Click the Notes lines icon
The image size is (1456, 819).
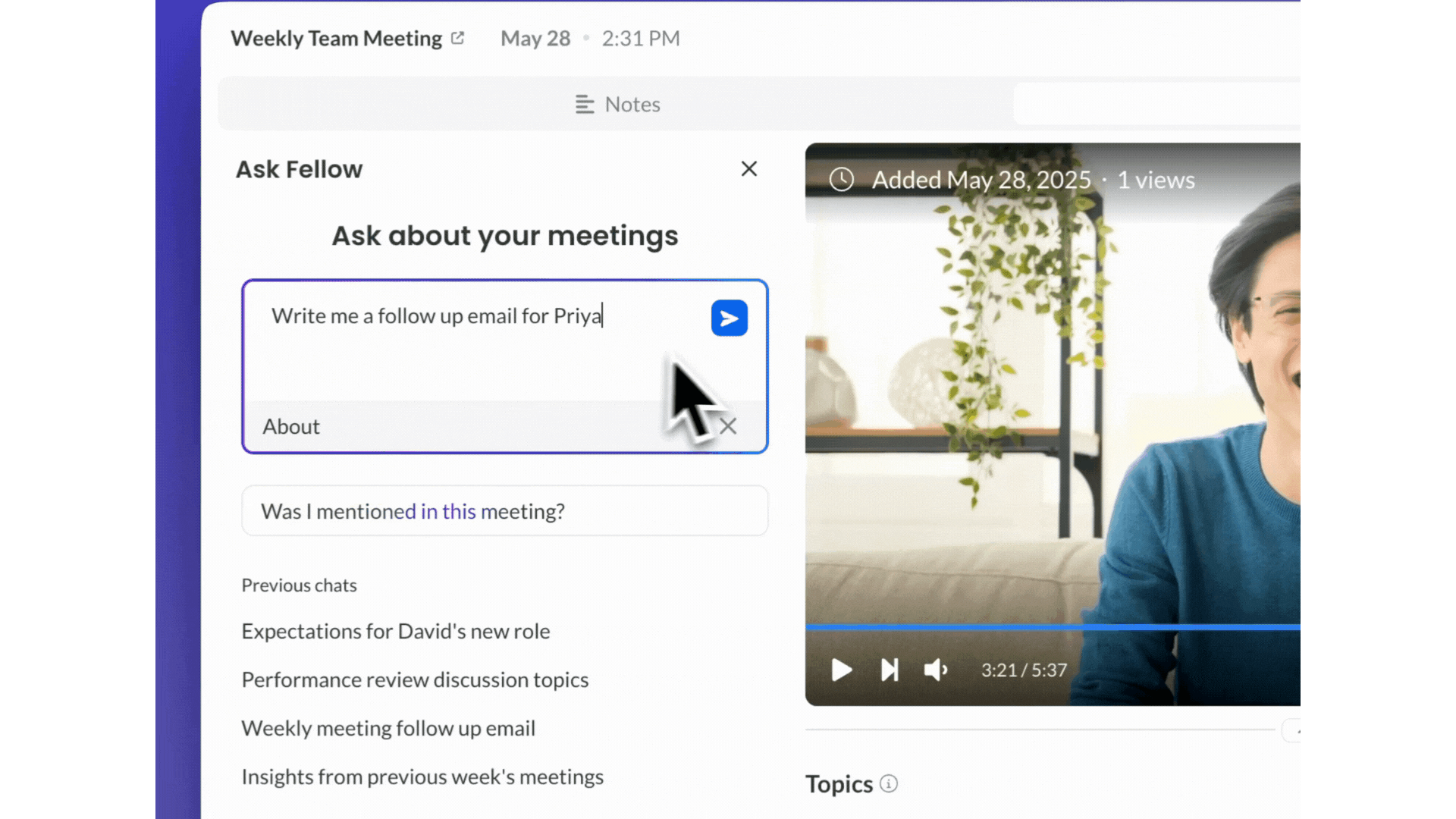pyautogui.click(x=584, y=104)
